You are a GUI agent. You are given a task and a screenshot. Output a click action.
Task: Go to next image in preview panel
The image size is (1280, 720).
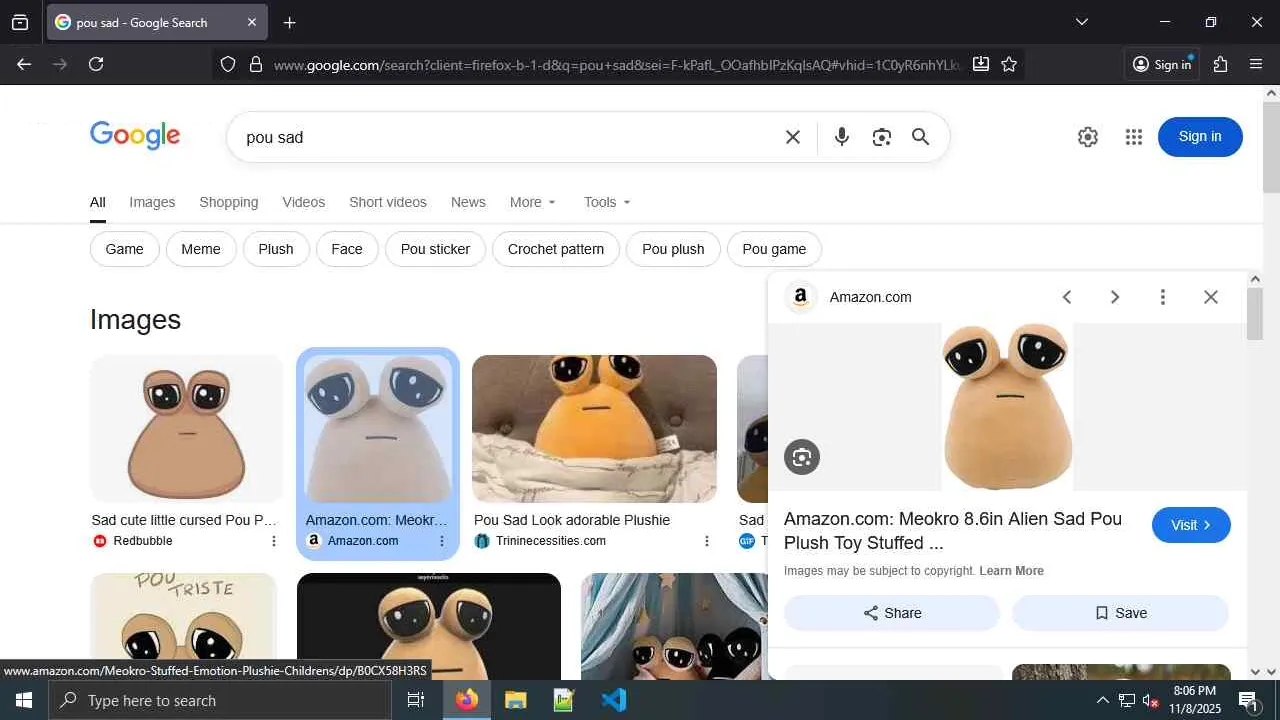point(1115,297)
